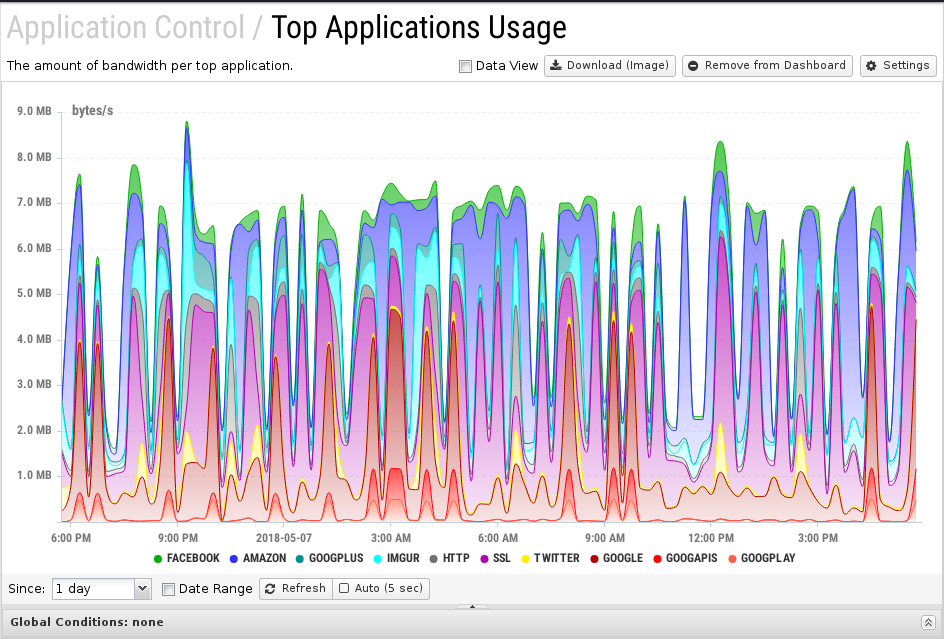Toggle GOOGLE legend entry

616,558
